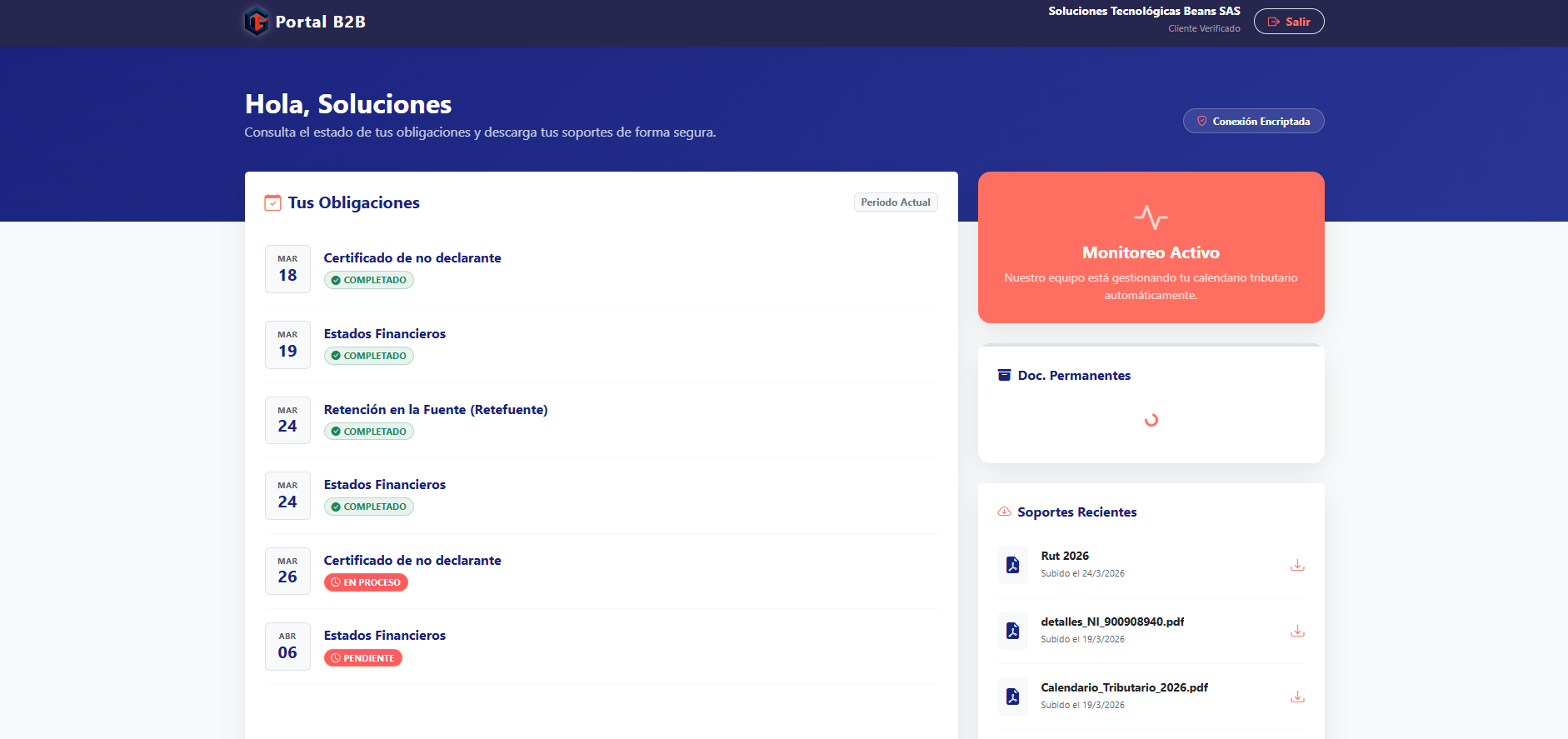
Task: Click the shield icon in Conexión Encriptada
Action: (x=1201, y=121)
